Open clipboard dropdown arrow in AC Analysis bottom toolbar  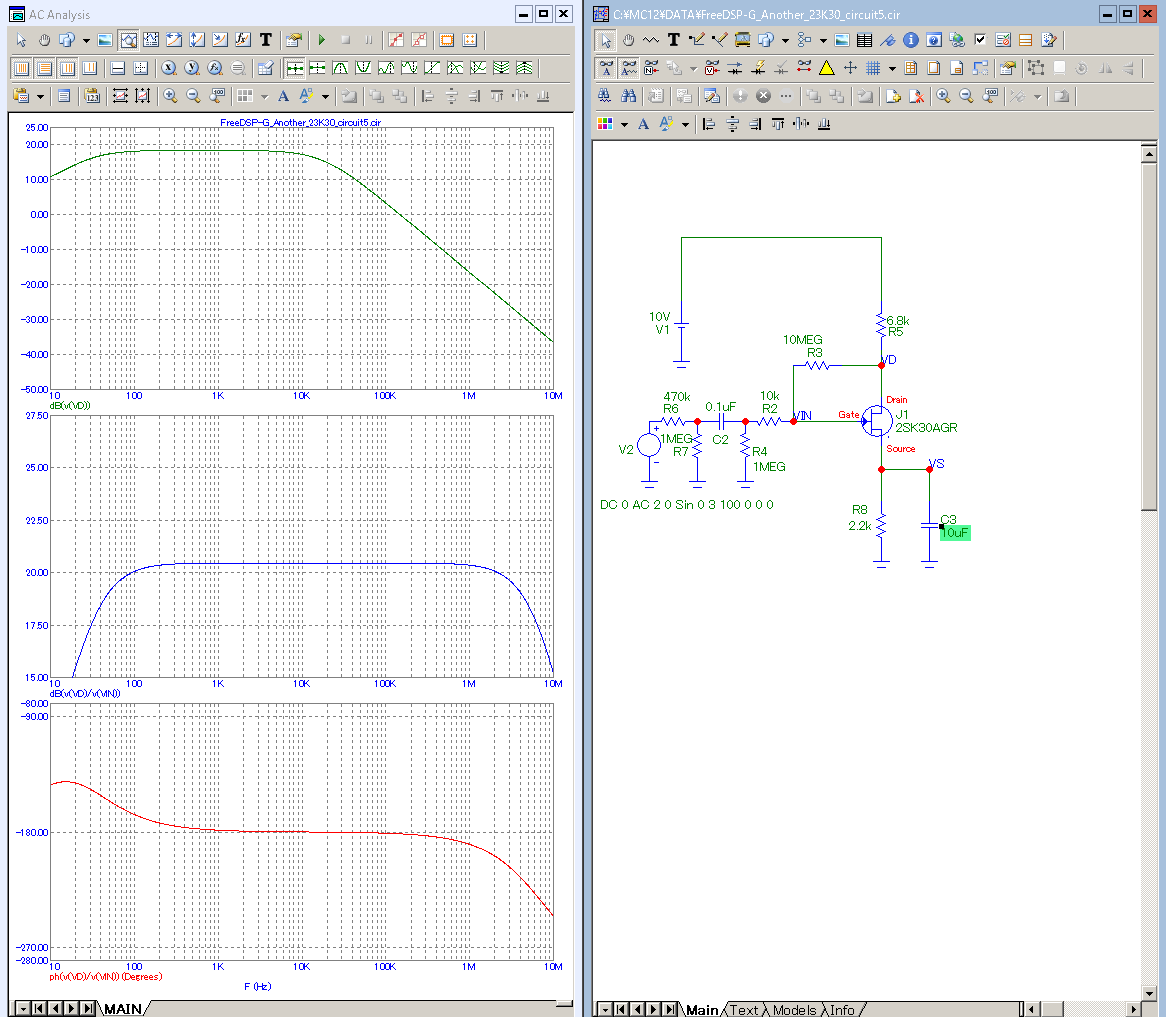[x=40, y=96]
